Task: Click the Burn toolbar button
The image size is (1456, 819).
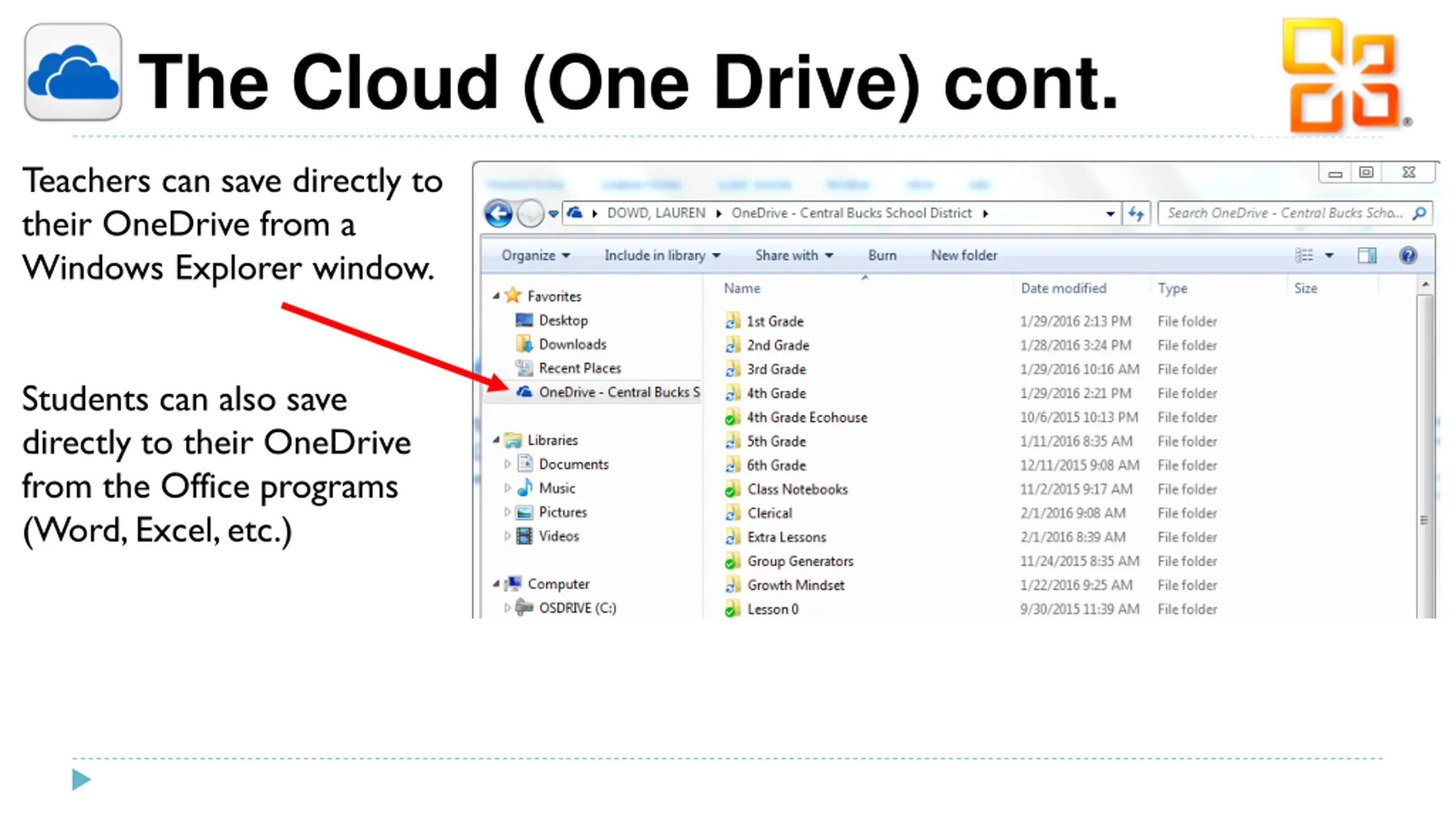Action: point(882,255)
